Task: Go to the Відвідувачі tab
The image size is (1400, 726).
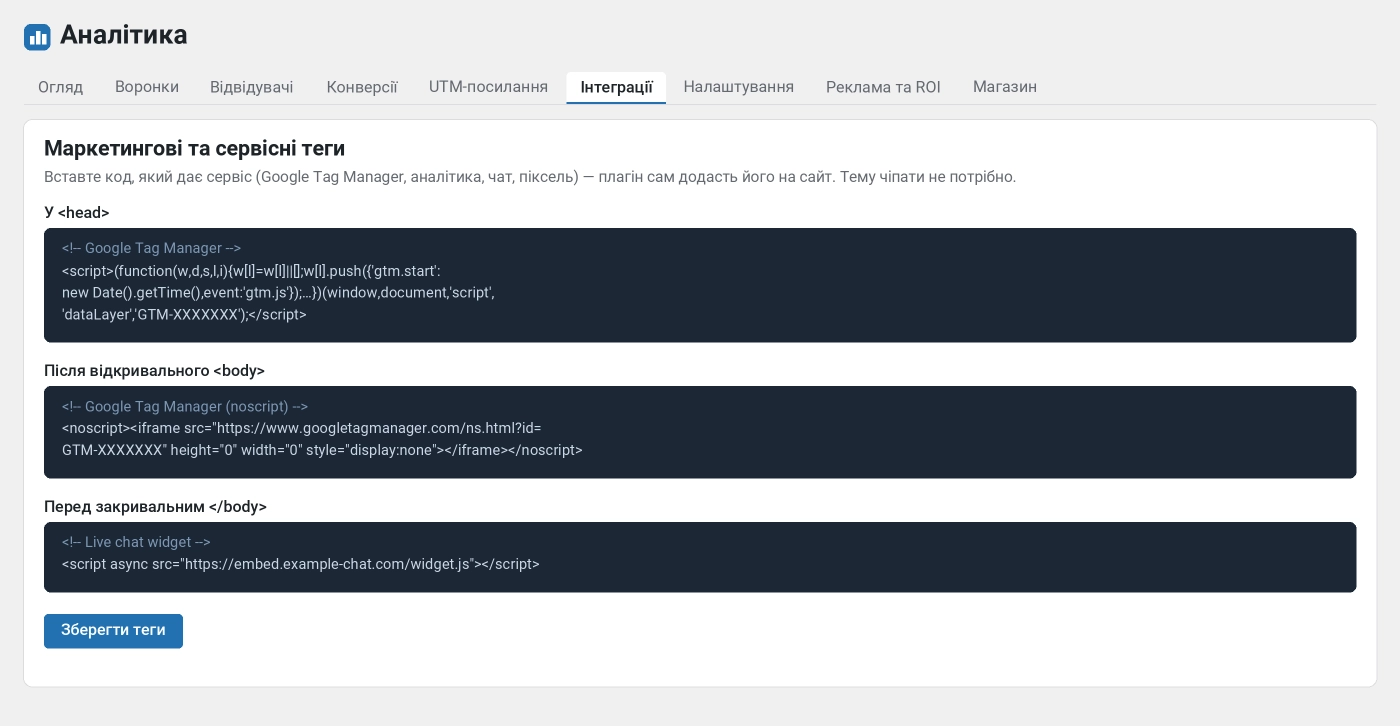Action: coord(252,87)
